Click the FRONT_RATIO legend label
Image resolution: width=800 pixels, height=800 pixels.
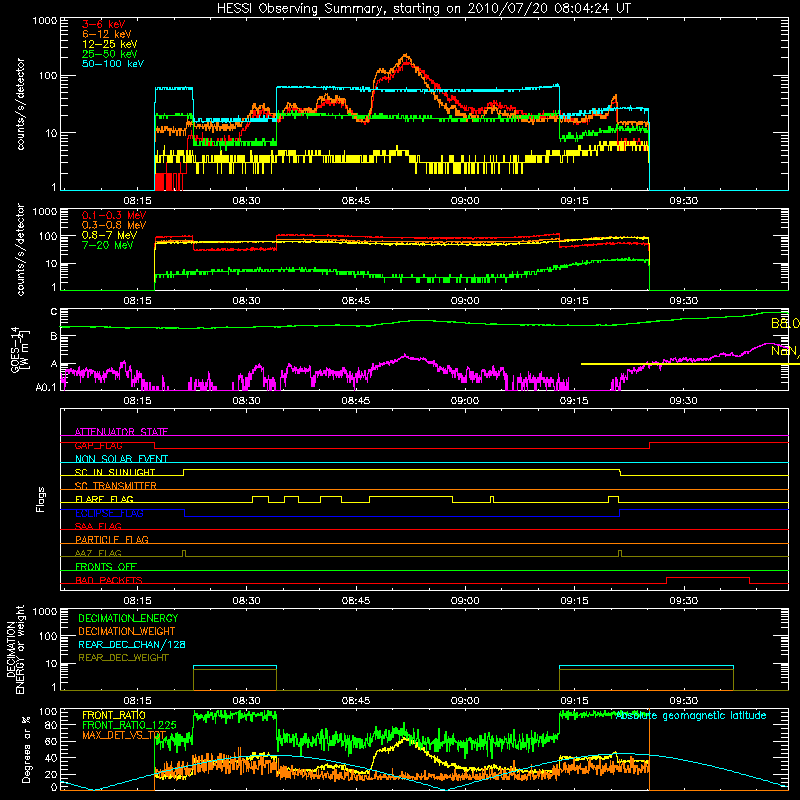click(x=113, y=715)
